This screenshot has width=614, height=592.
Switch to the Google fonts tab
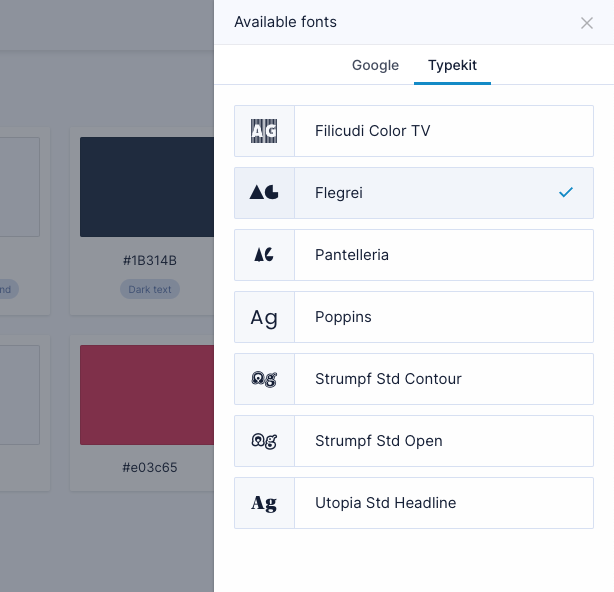(375, 65)
